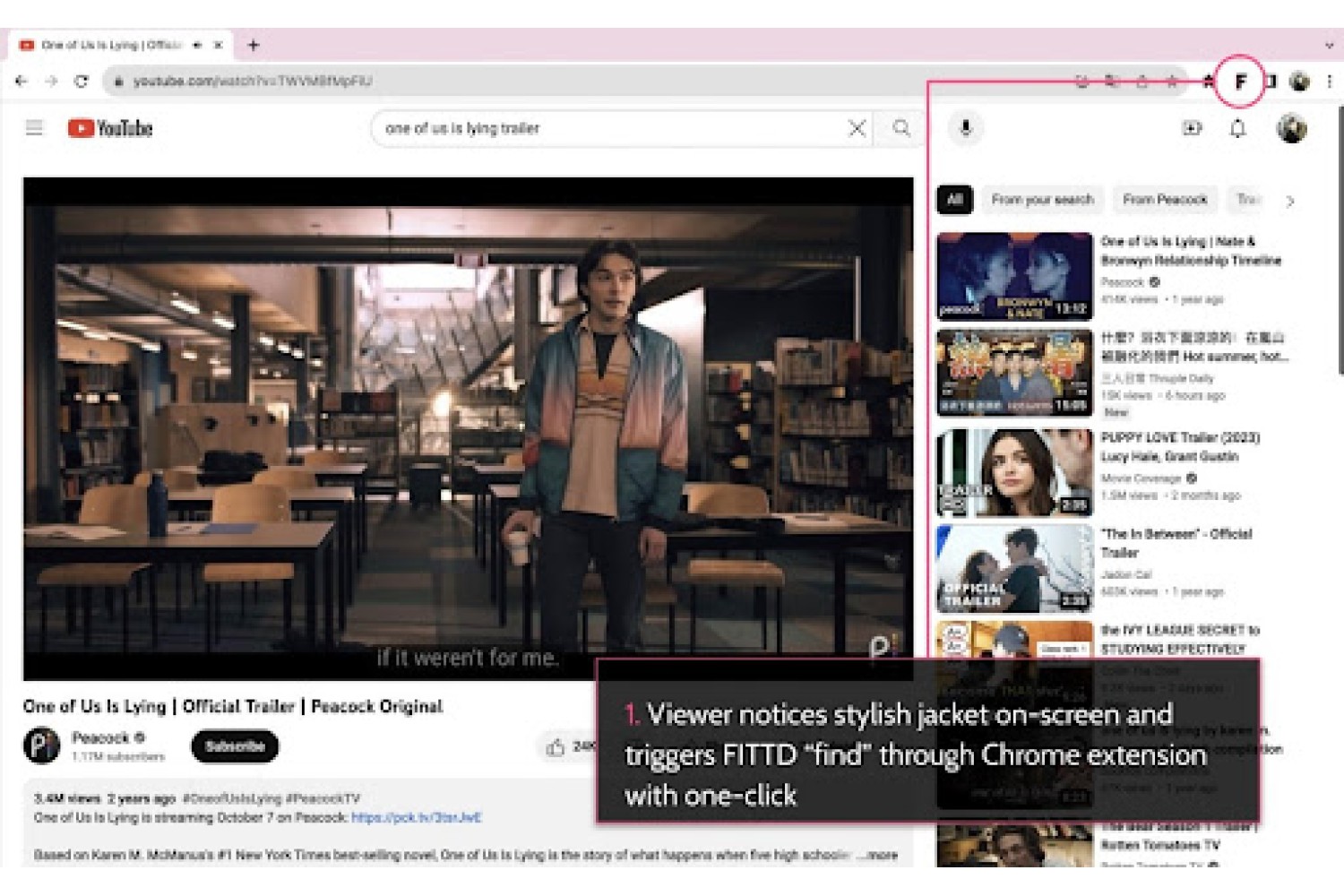Open the #PeacockTV hashtag
This screenshot has height=896, width=1344.
(323, 797)
